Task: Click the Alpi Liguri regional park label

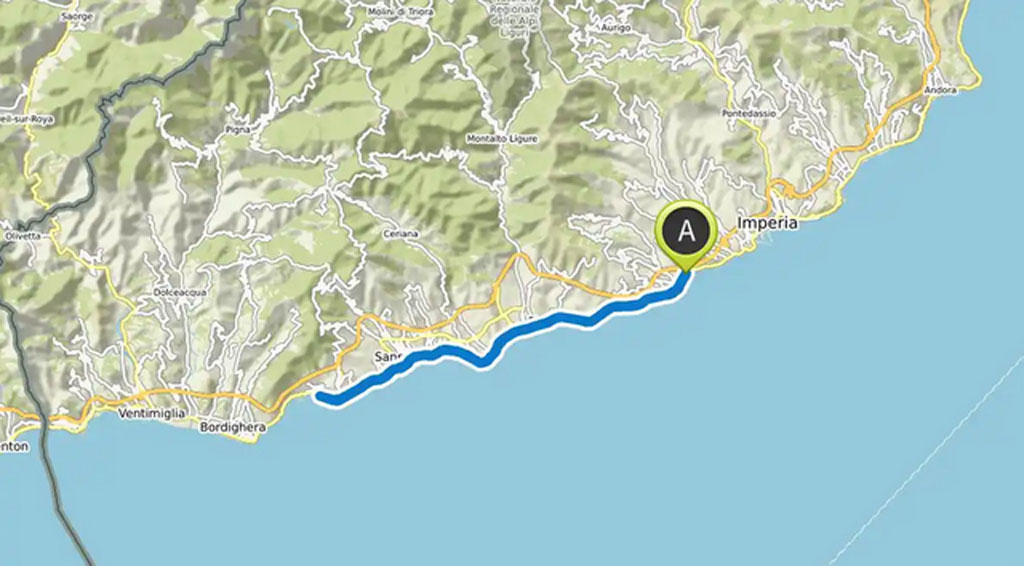Action: coord(517,18)
